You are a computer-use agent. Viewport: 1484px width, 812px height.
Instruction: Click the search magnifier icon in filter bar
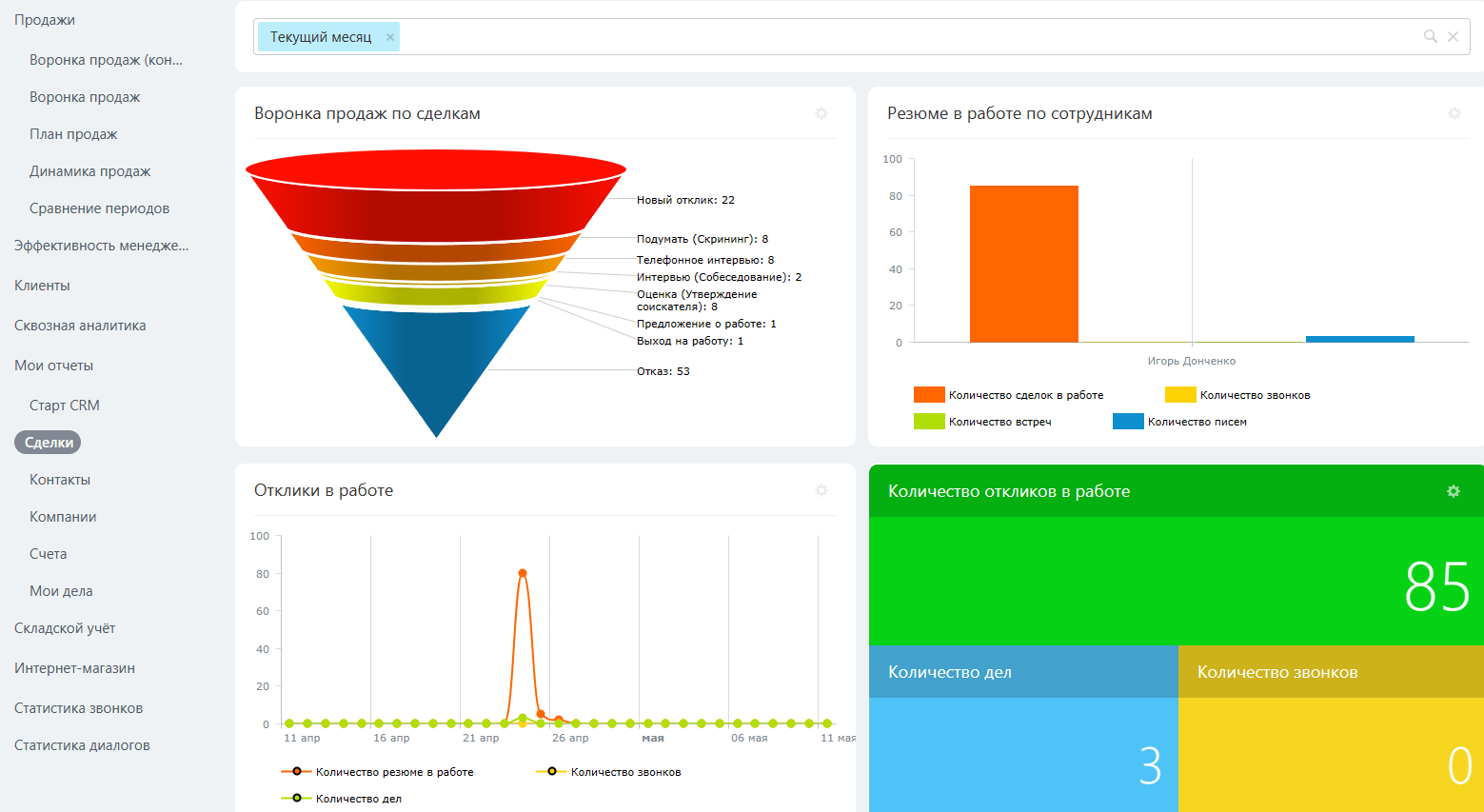1430,36
